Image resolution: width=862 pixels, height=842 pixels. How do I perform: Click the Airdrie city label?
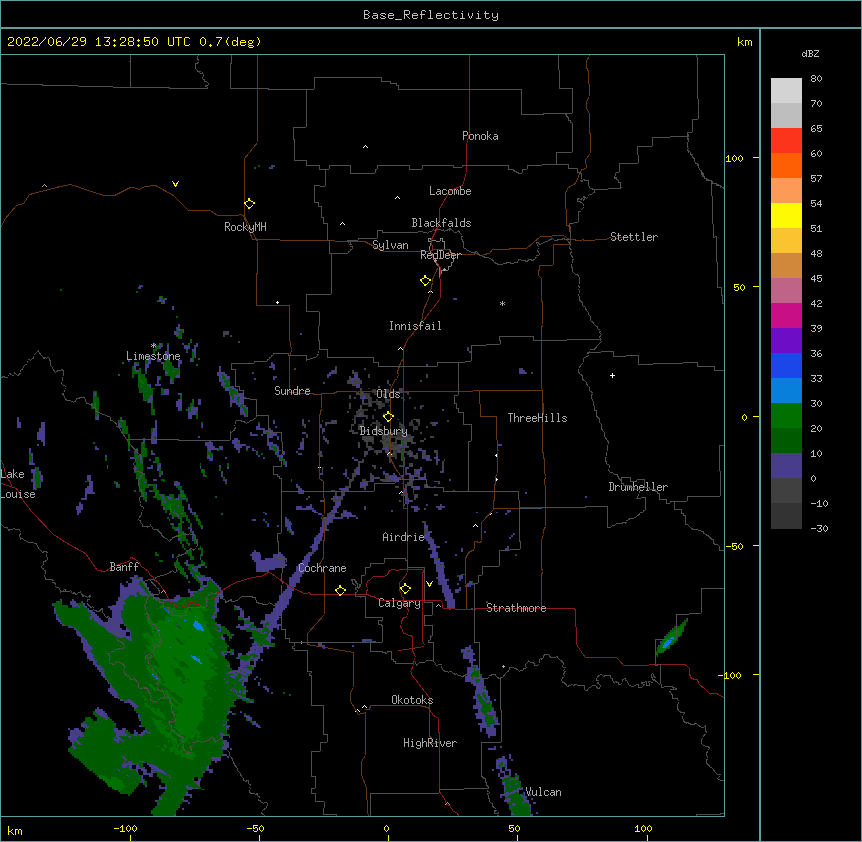click(404, 537)
